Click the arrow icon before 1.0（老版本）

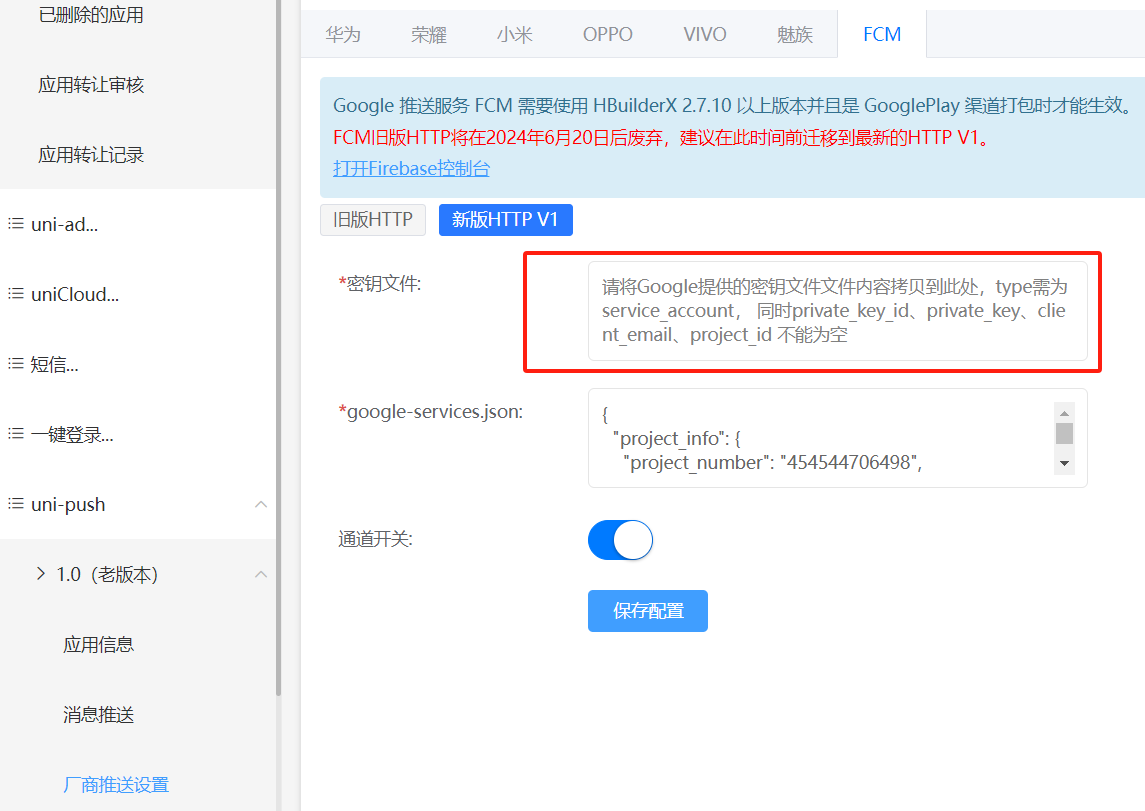[x=41, y=574]
